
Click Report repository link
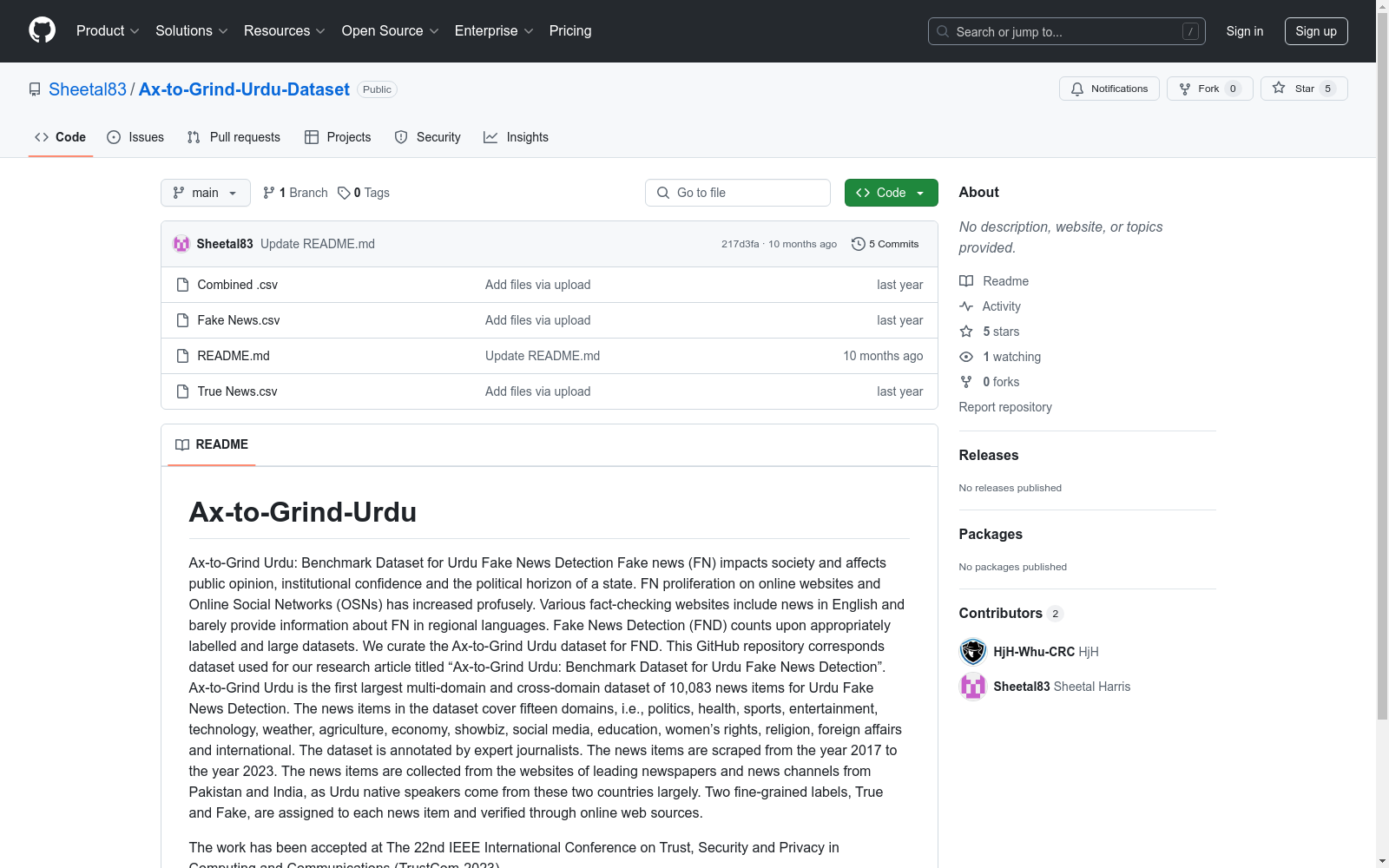(x=1005, y=407)
